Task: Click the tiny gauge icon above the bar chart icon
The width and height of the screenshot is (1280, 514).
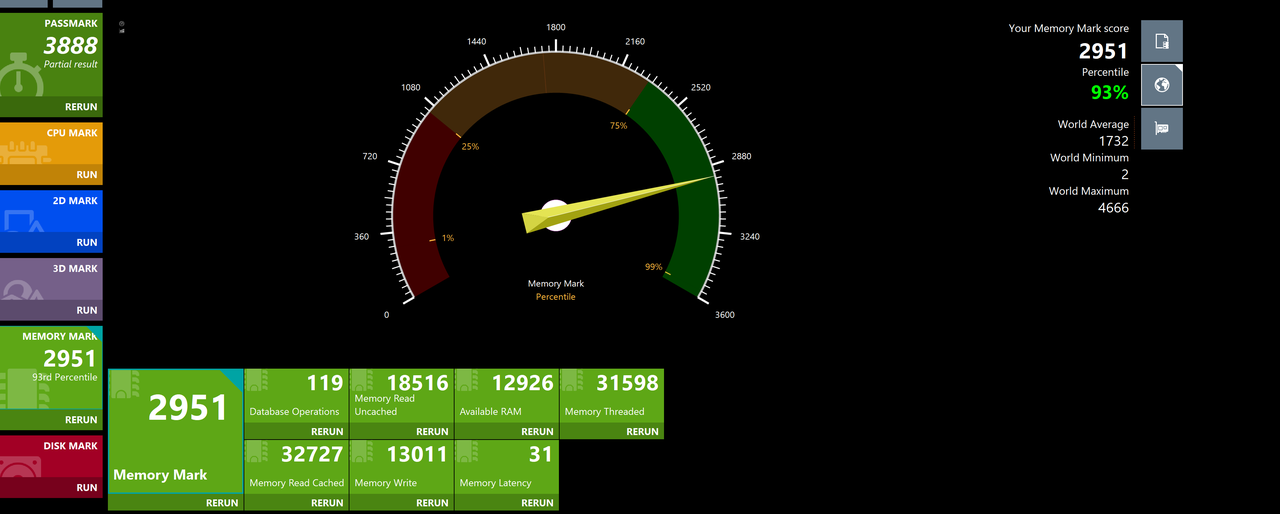Action: point(121,22)
